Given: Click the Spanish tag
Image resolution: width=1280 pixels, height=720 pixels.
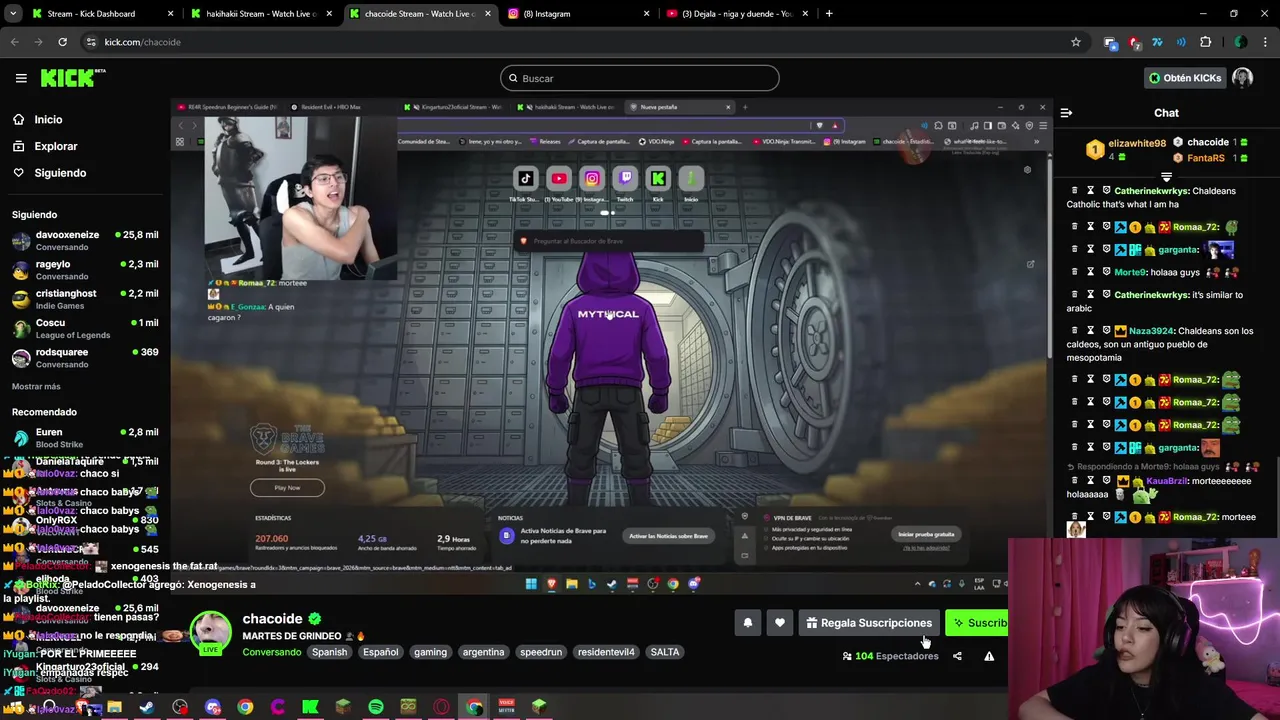Looking at the screenshot, I should click(329, 652).
